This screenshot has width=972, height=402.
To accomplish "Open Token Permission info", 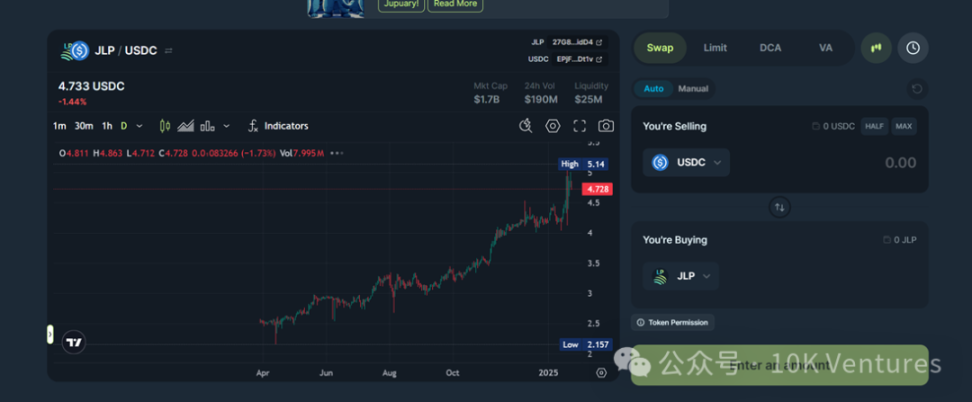I will click(673, 323).
